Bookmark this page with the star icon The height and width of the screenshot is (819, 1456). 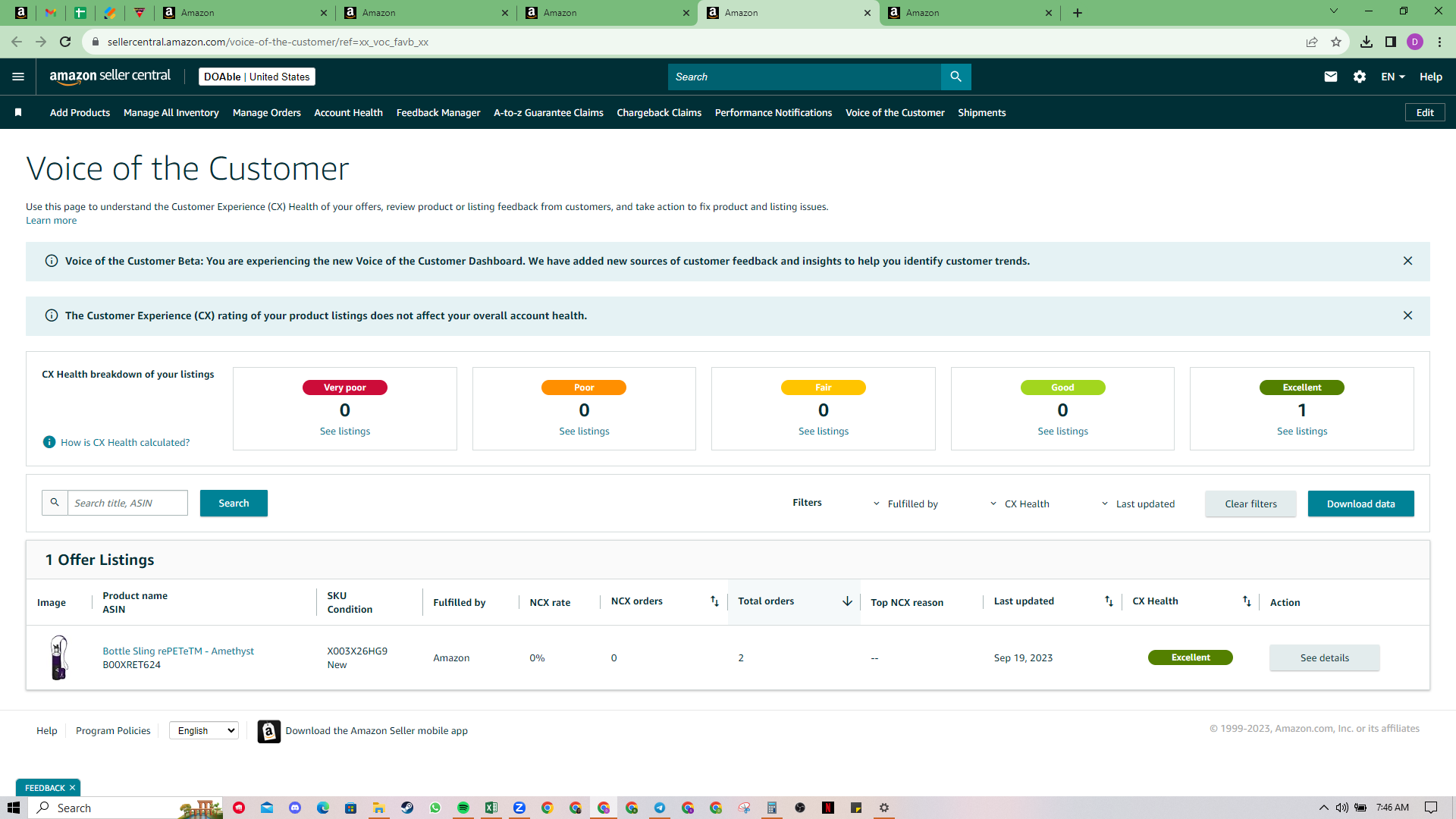tap(1336, 42)
